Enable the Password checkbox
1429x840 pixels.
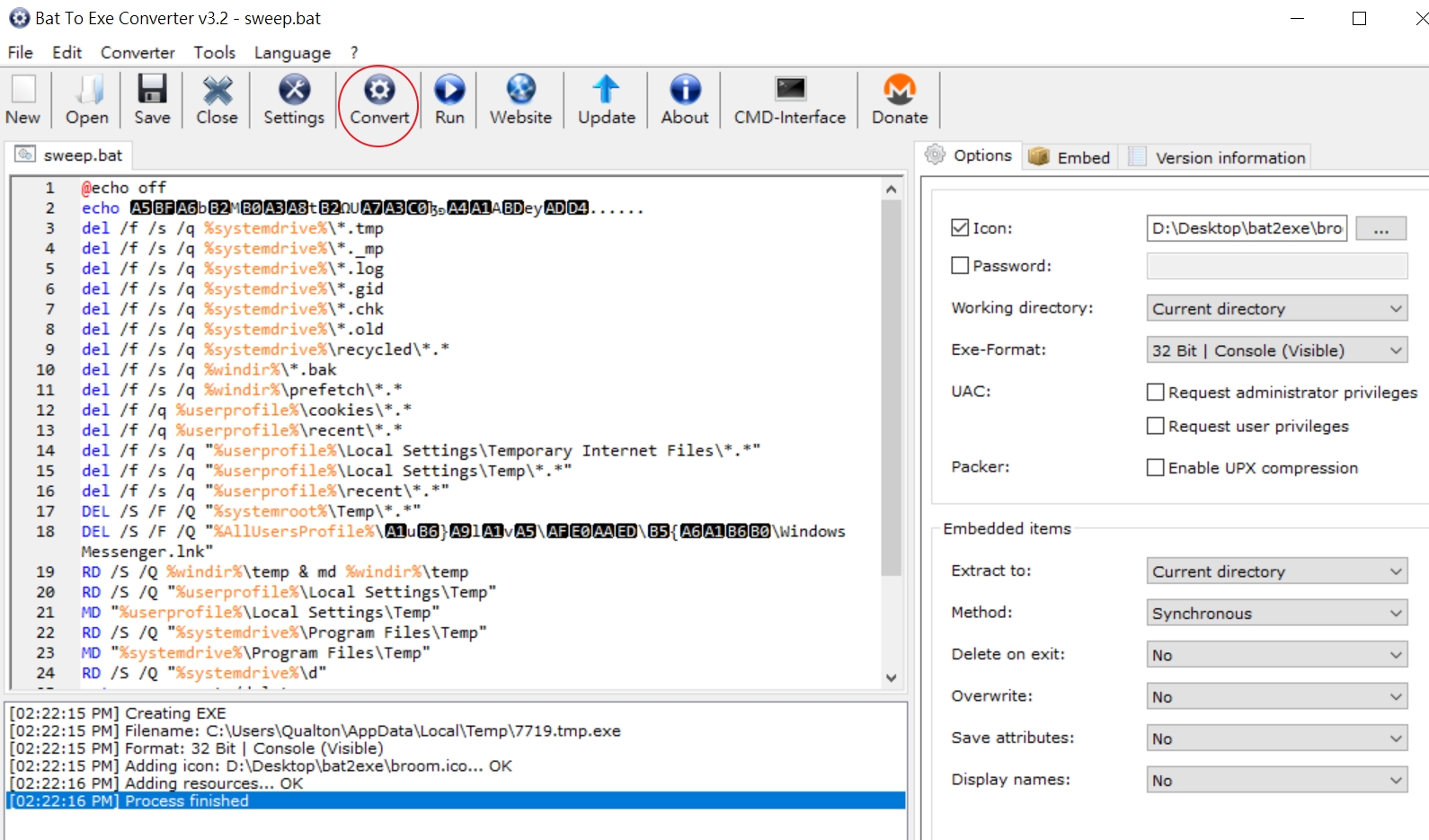coord(960,265)
